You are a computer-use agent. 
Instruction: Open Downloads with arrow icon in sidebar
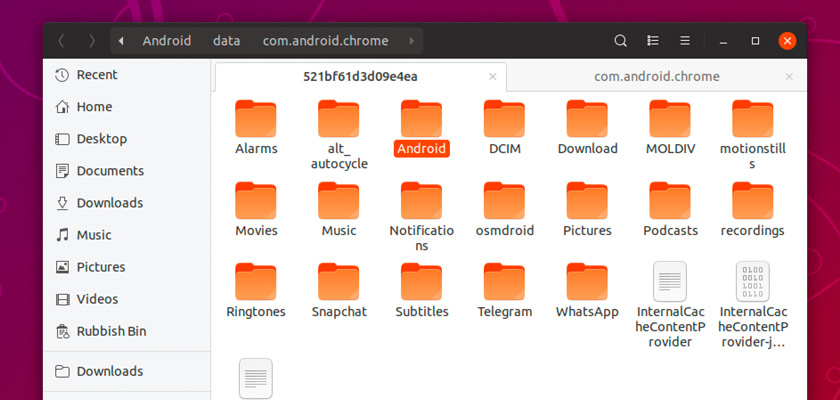click(126, 203)
